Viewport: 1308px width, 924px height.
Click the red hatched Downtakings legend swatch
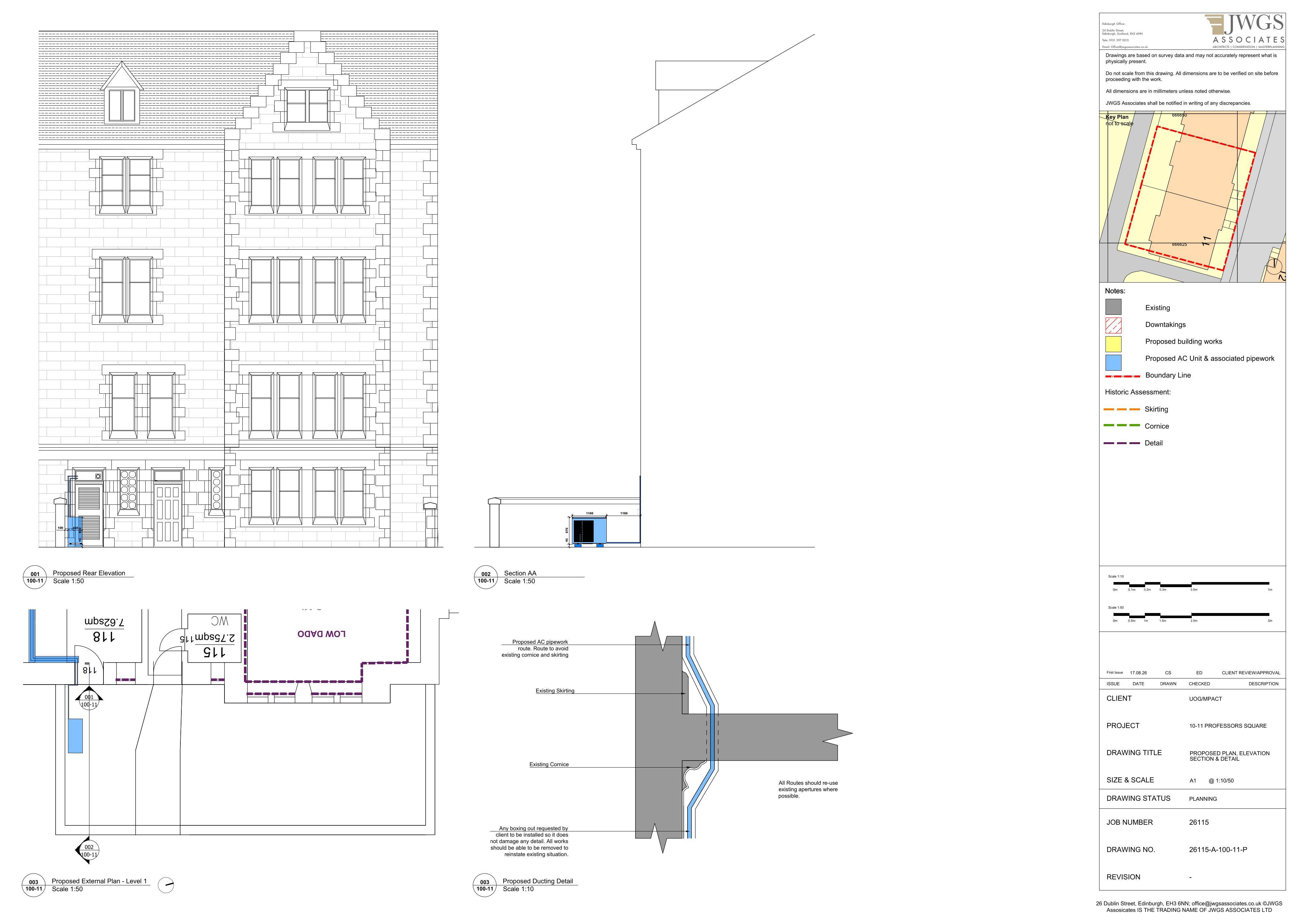point(1113,325)
